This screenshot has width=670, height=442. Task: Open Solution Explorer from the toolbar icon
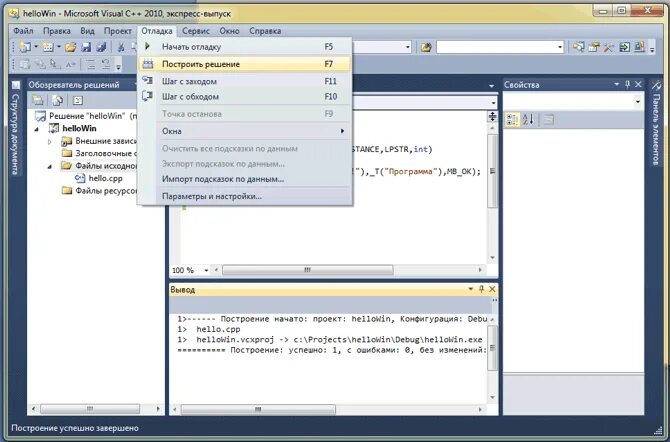(579, 47)
